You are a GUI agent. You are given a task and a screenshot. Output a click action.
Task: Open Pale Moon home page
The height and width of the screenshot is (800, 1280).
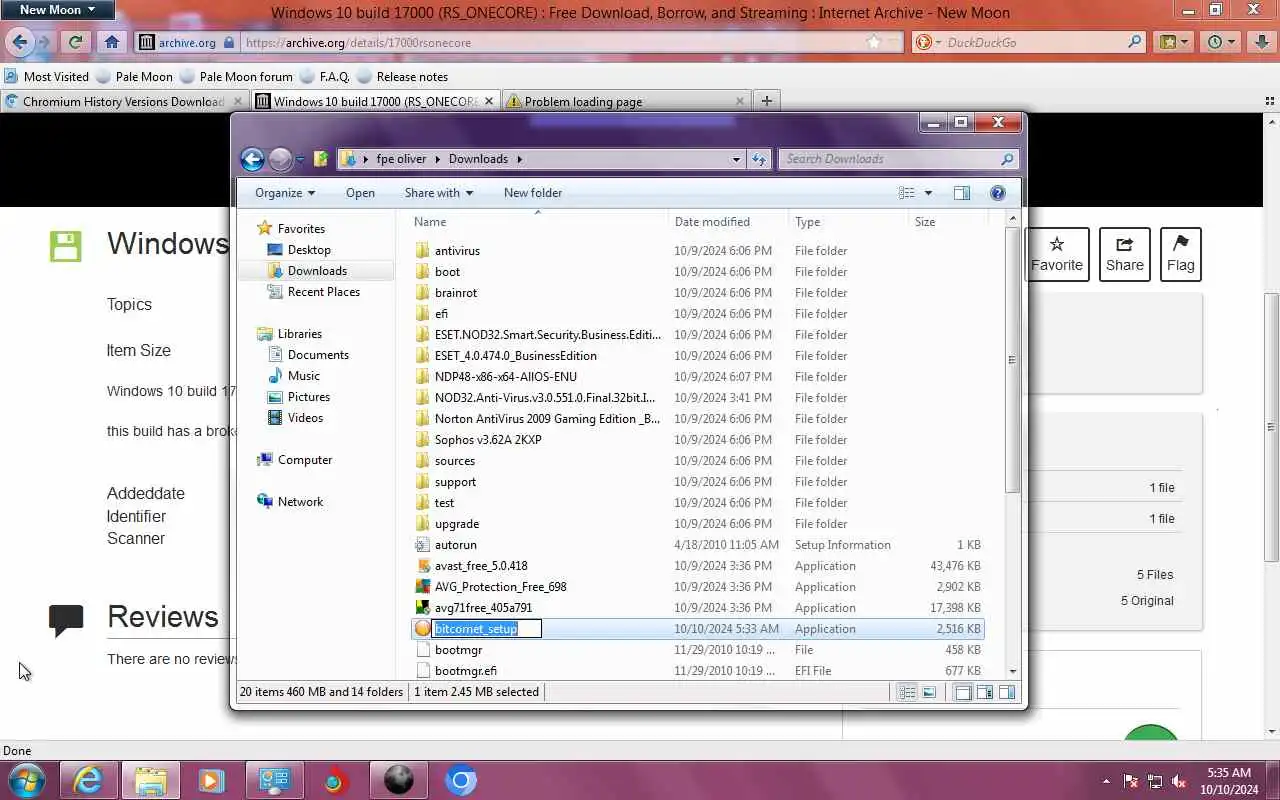[112, 42]
